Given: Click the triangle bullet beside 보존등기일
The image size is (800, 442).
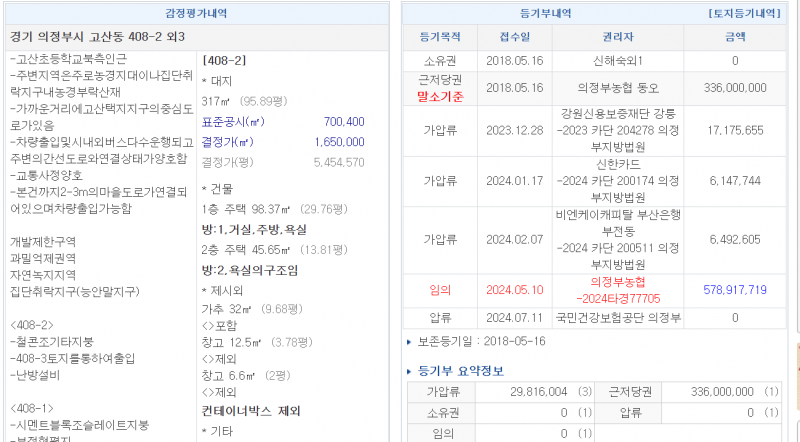Looking at the screenshot, I should coord(410,342).
